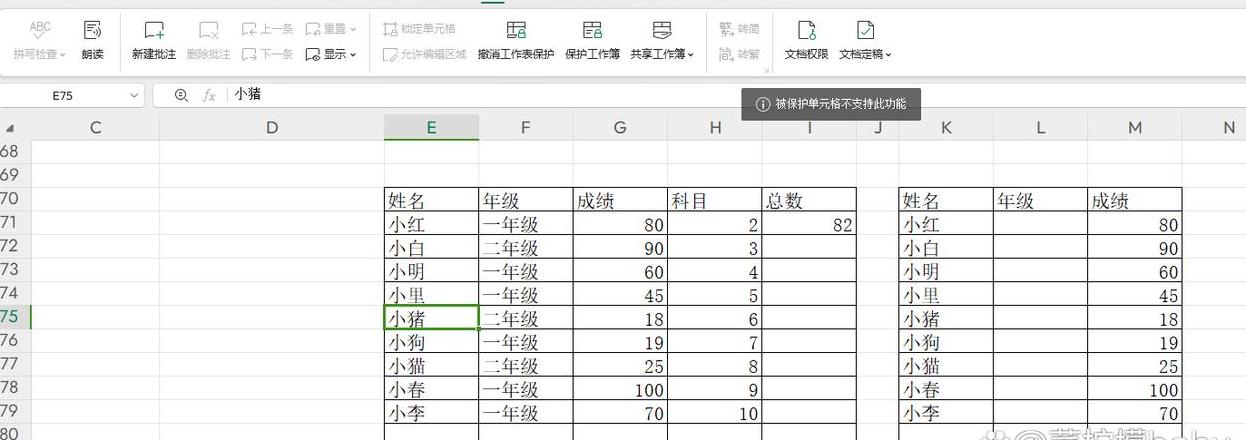Screen dimensions: 1246x440
Task: Click the 科目 header cell
Action: click(714, 199)
